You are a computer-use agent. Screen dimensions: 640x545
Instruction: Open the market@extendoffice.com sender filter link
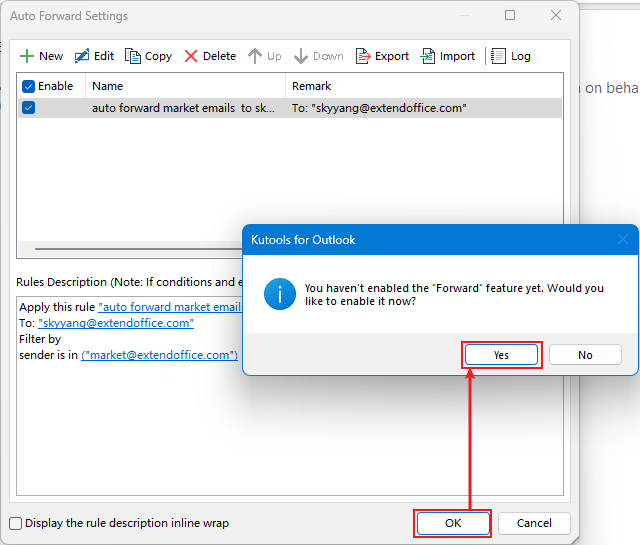pyautogui.click(x=159, y=355)
